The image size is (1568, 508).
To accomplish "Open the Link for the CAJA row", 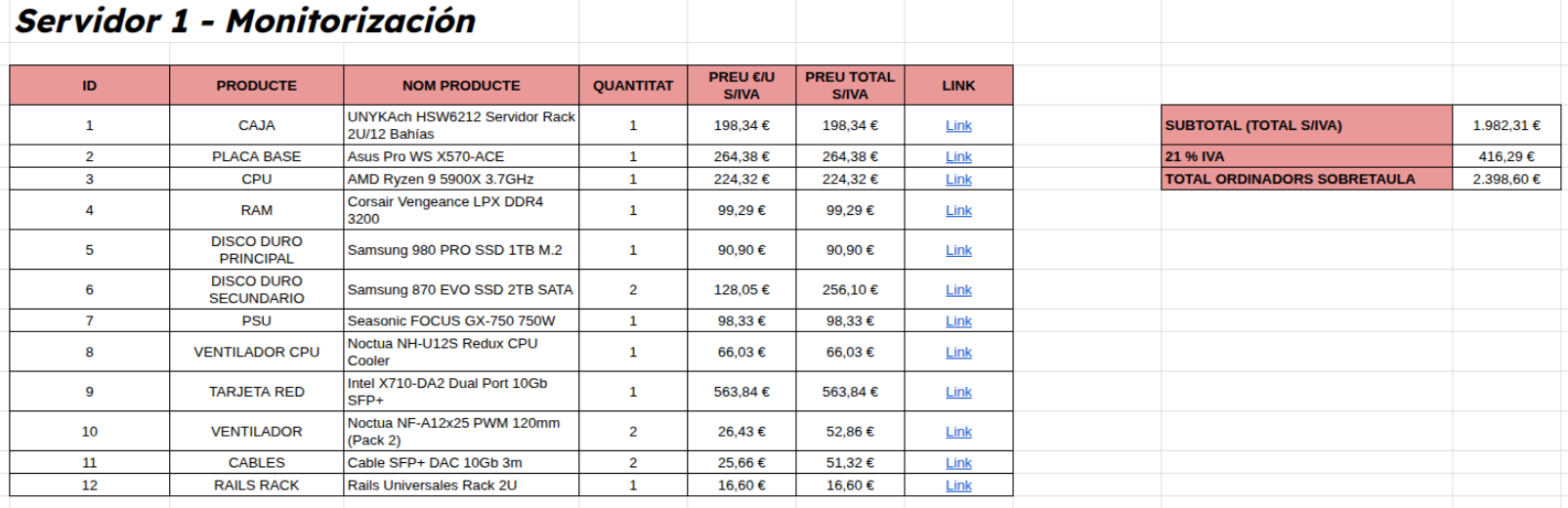I will [x=958, y=125].
